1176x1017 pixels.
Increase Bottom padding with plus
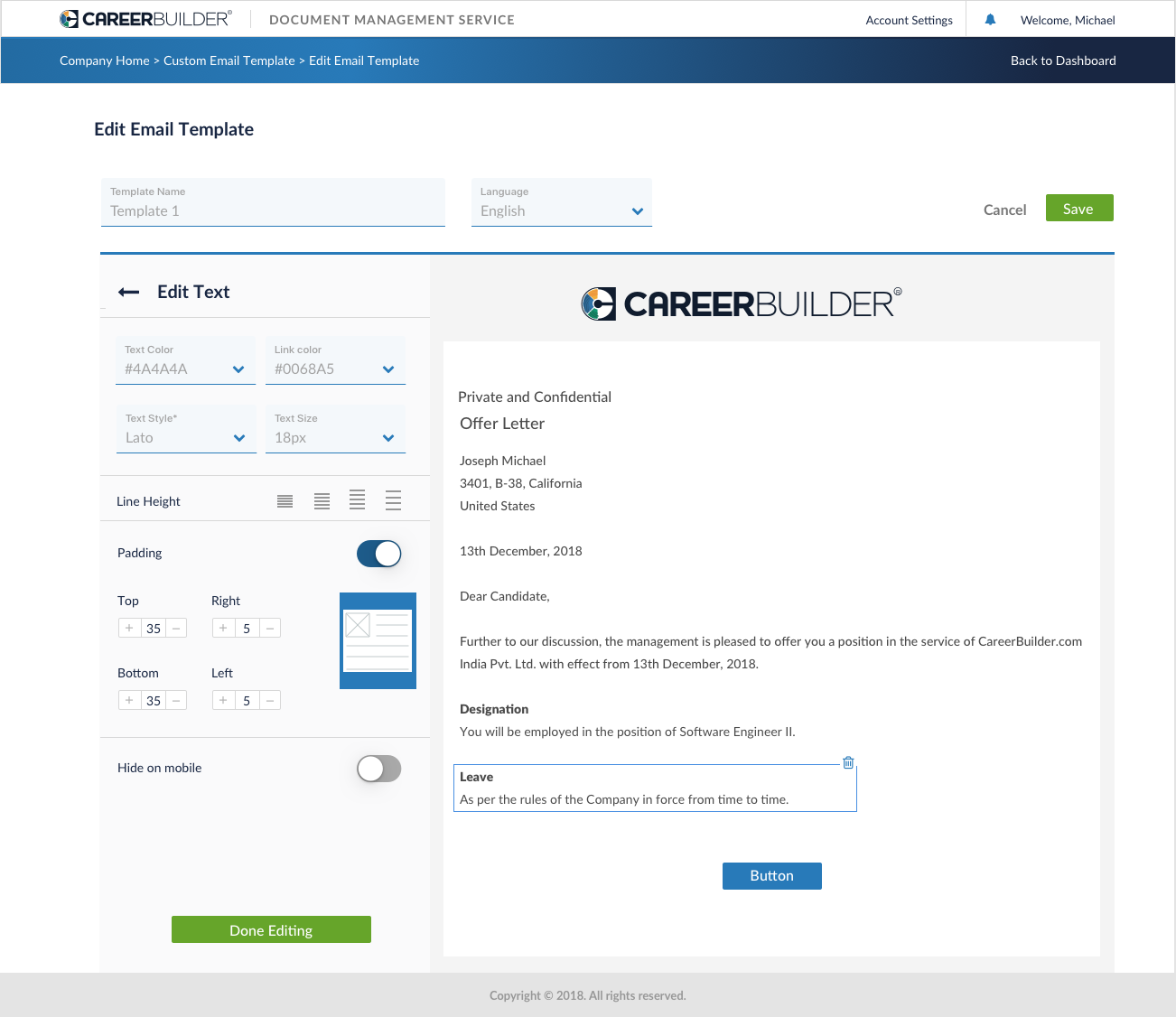tap(129, 700)
